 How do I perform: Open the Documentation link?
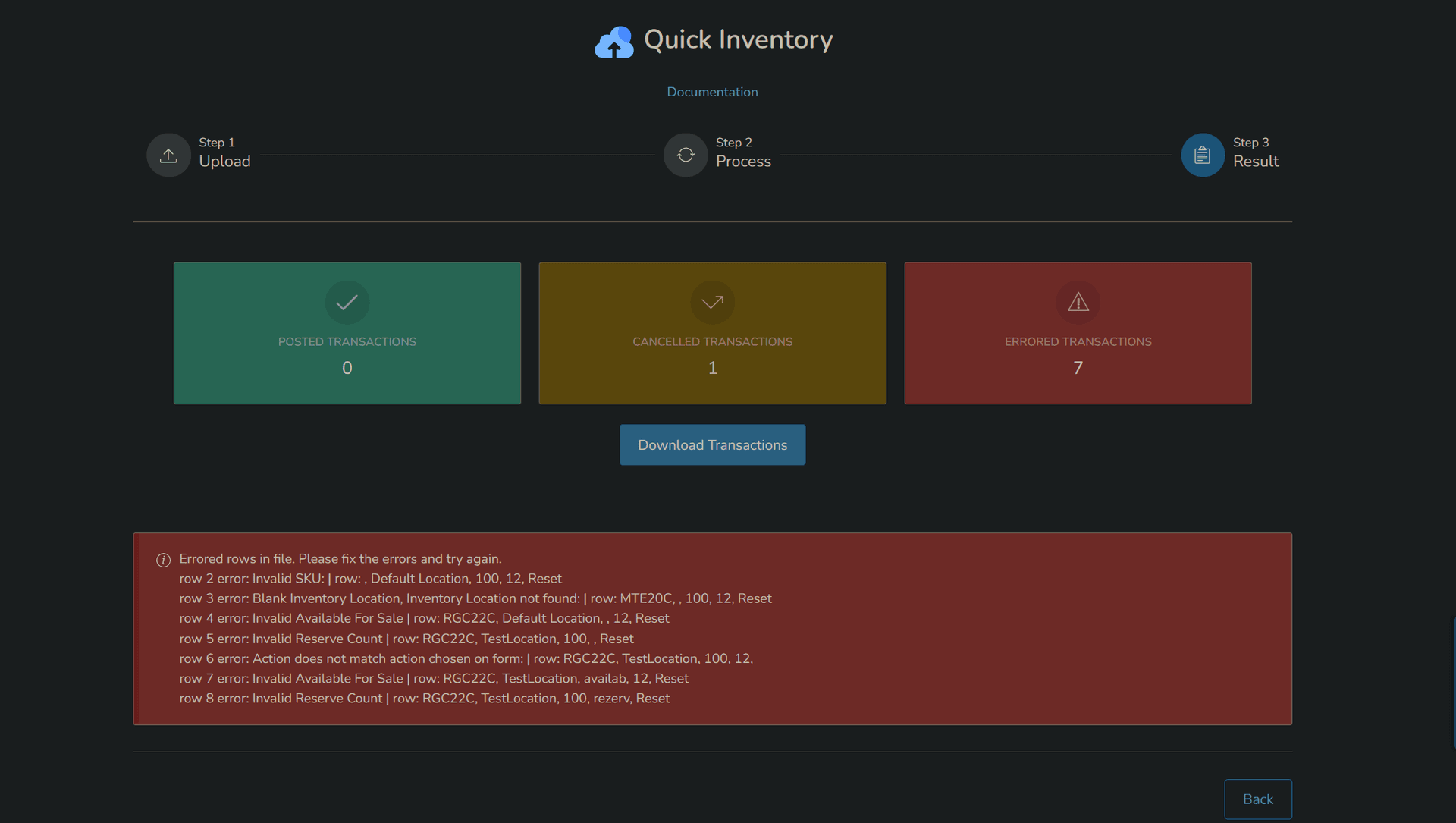tap(712, 92)
